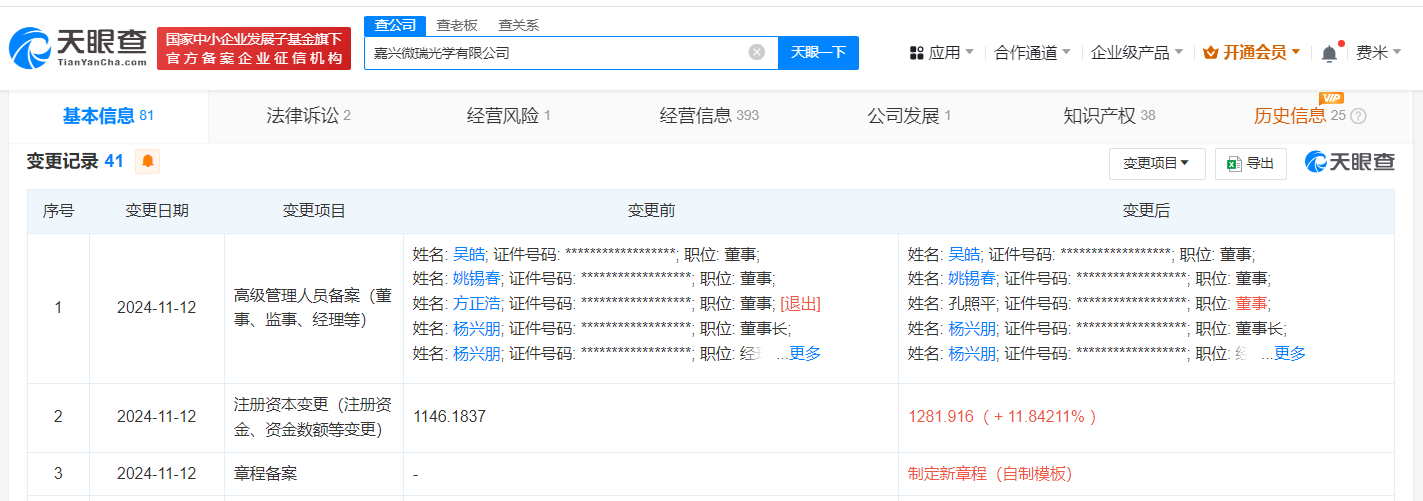Select the 查老板 search mode tab

pos(456,25)
